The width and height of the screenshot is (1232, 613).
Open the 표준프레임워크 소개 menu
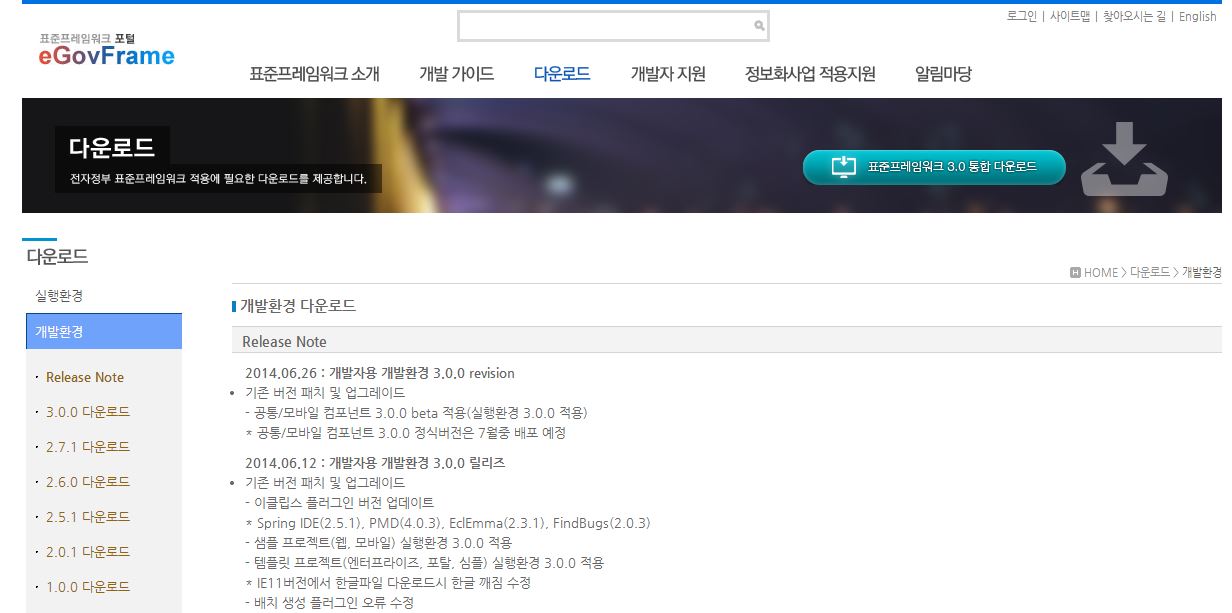314,74
